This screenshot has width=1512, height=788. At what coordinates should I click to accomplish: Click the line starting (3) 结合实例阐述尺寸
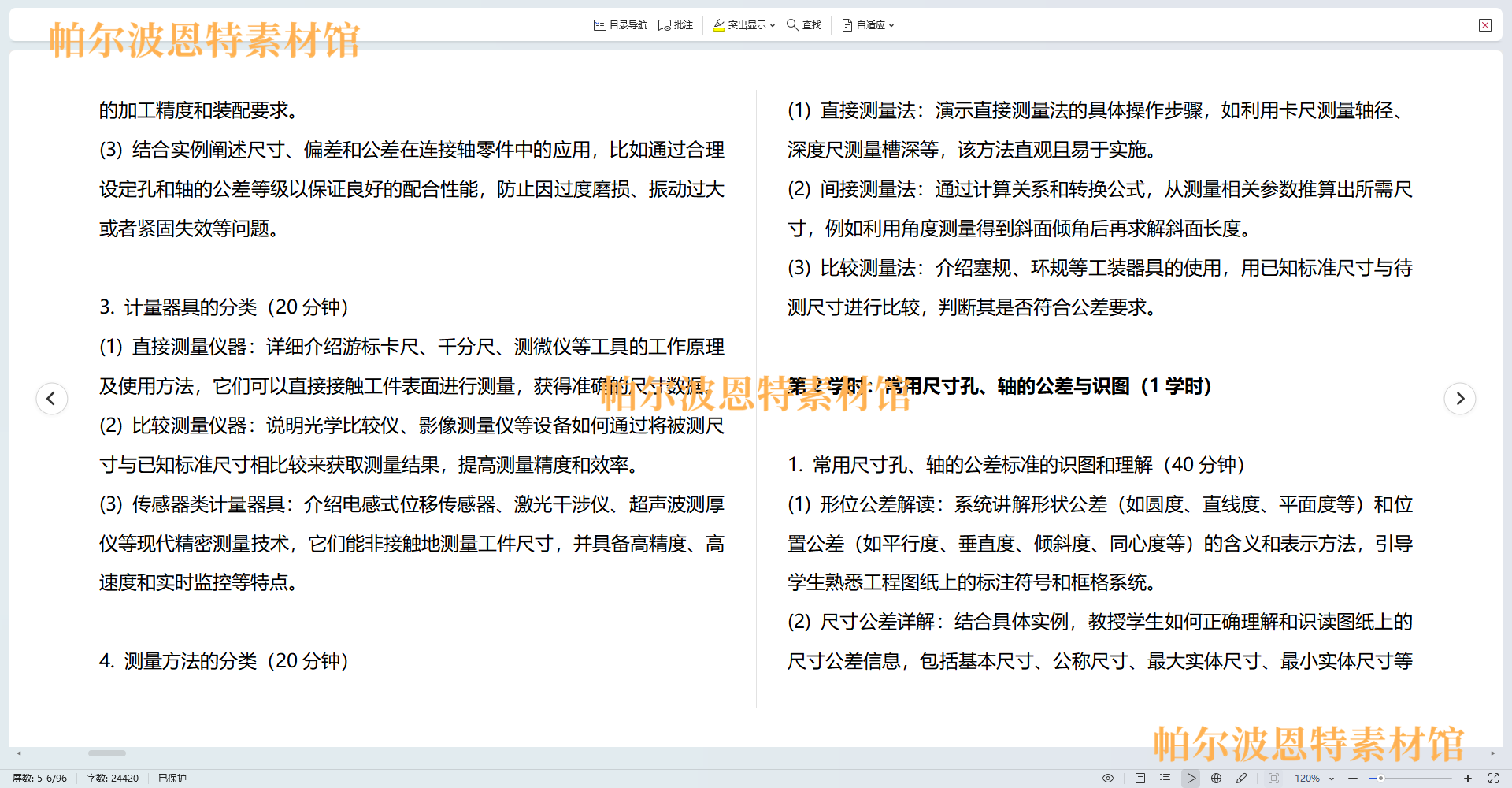pos(412,150)
